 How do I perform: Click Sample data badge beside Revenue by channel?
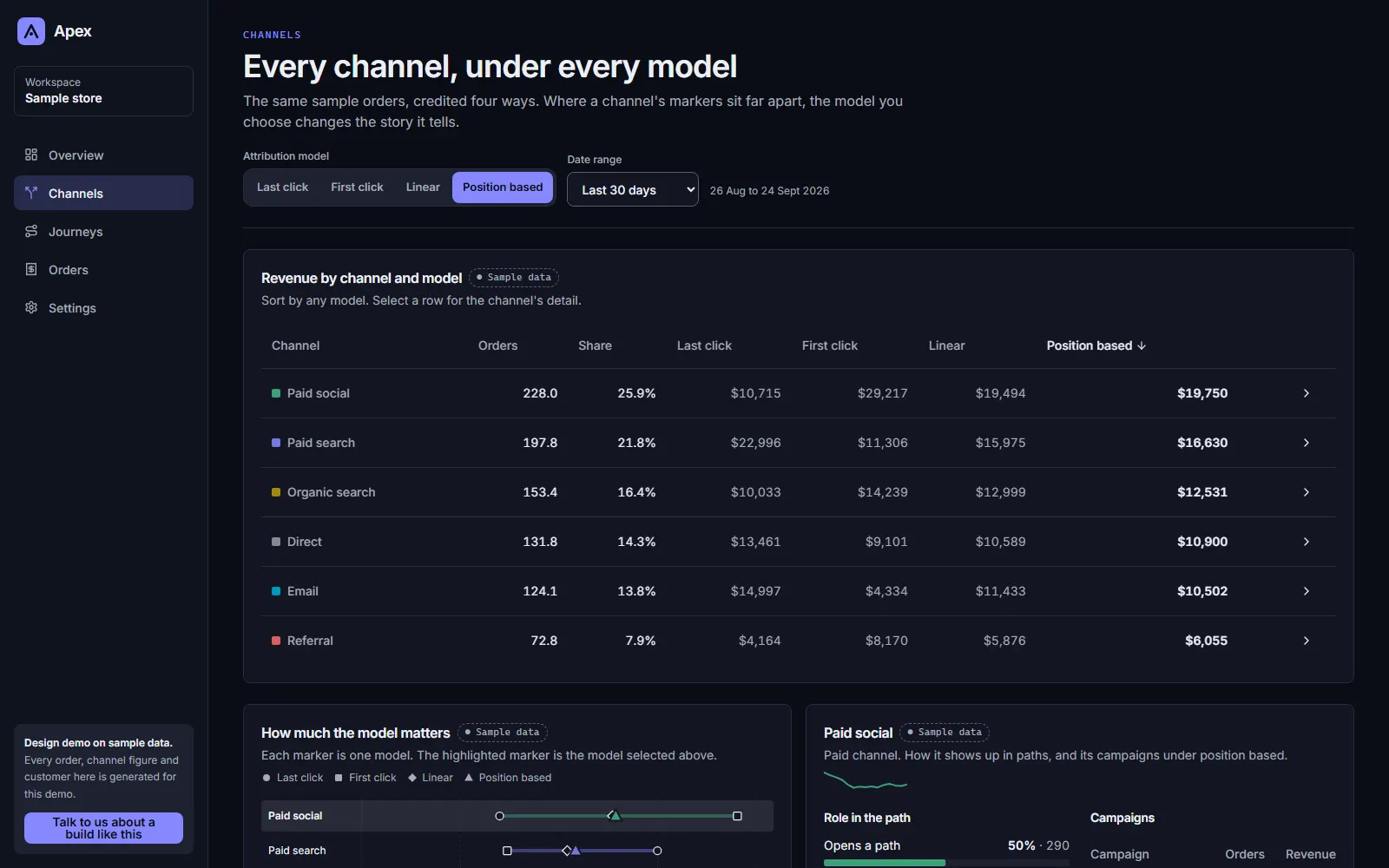[514, 278]
